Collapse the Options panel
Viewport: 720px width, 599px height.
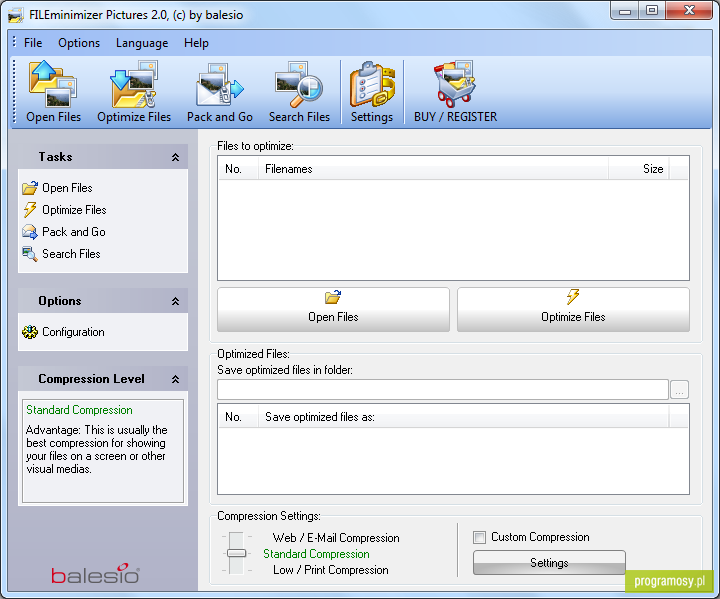(x=175, y=301)
